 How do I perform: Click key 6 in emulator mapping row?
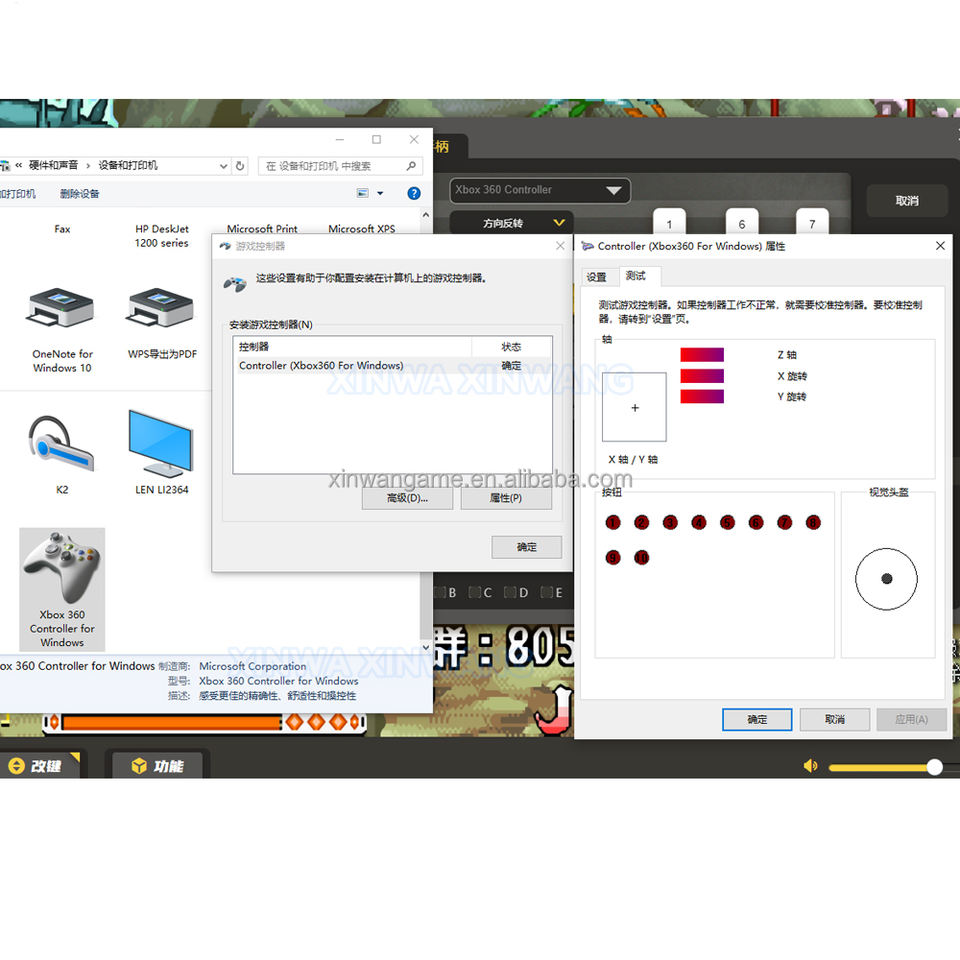tap(741, 222)
